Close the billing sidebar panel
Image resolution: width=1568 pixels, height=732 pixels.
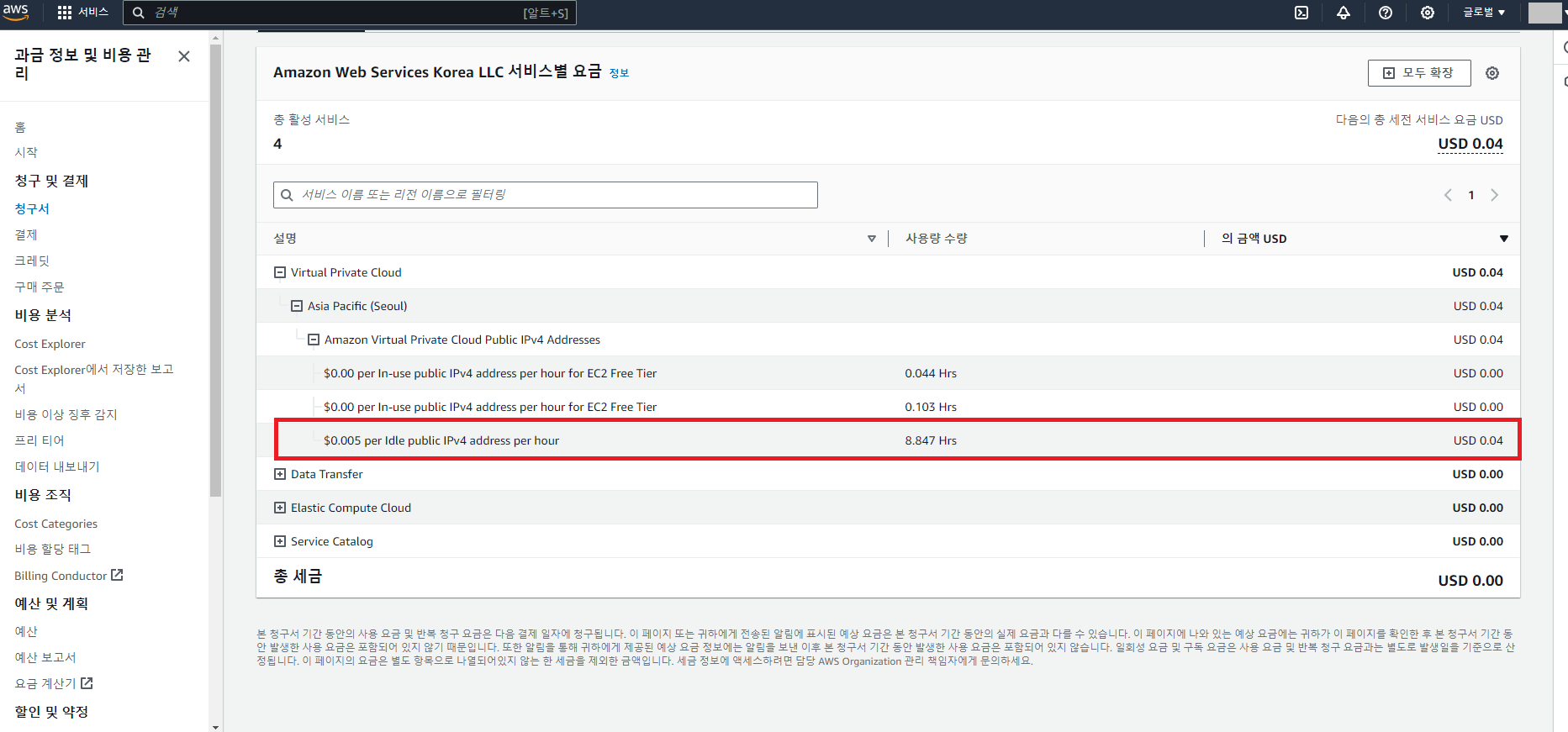184,56
